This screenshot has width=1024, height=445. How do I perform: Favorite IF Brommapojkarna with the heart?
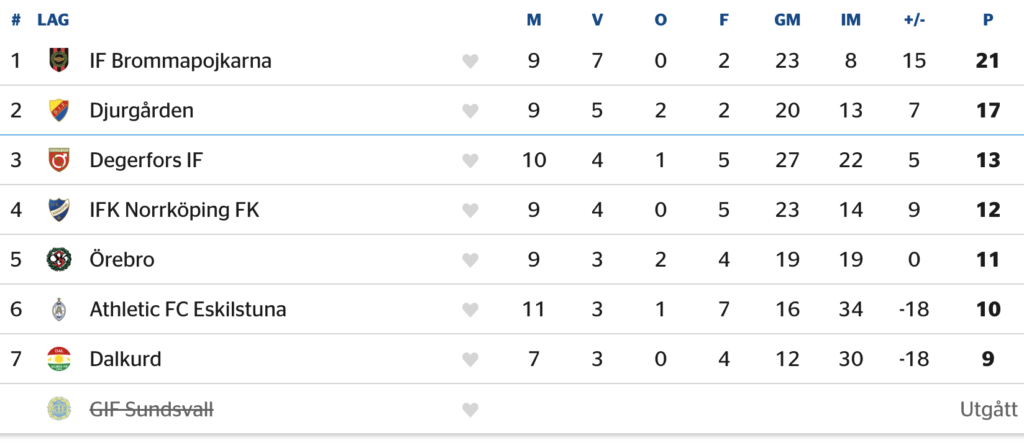(x=470, y=62)
